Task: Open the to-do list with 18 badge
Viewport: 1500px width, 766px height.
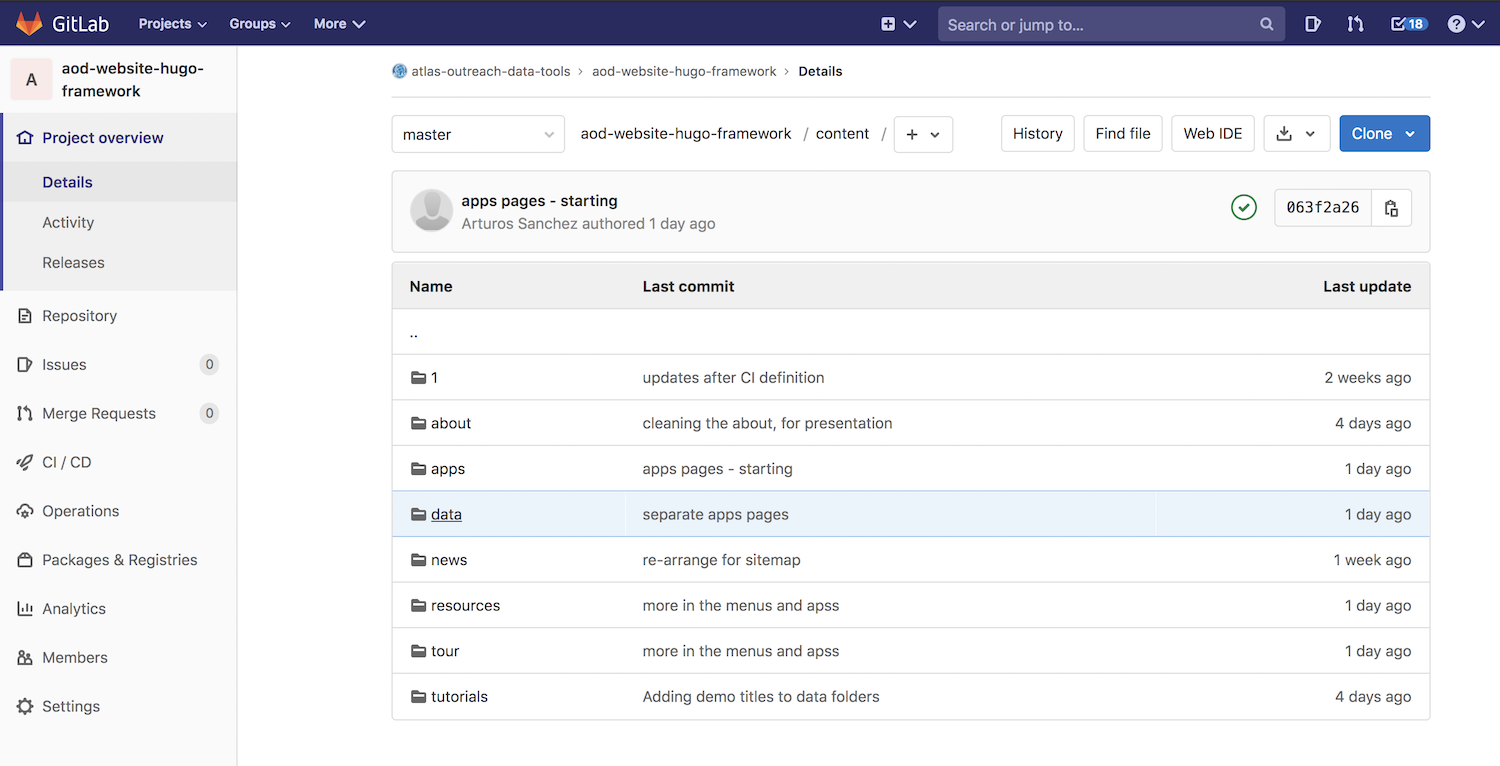Action: pyautogui.click(x=1409, y=24)
